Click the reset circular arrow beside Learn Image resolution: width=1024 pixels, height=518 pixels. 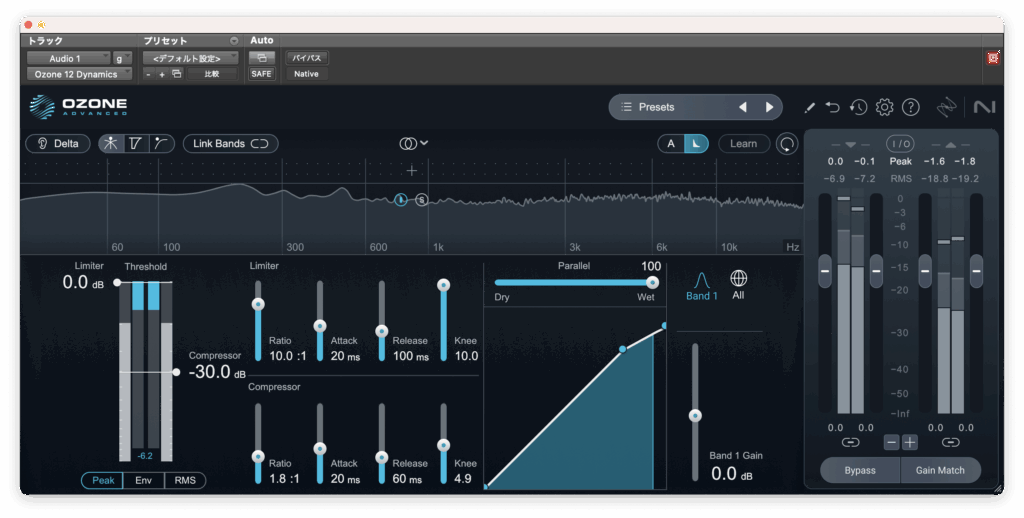[788, 144]
